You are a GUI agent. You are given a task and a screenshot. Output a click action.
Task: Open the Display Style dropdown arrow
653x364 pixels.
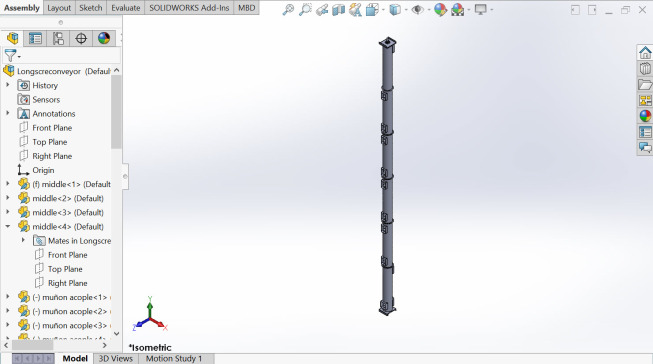[405, 10]
